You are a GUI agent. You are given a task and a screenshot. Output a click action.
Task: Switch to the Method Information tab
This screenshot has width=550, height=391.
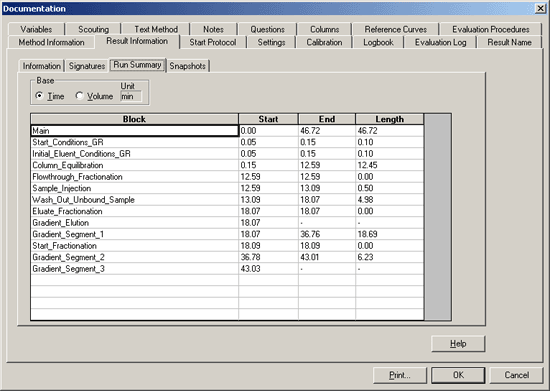pos(51,42)
